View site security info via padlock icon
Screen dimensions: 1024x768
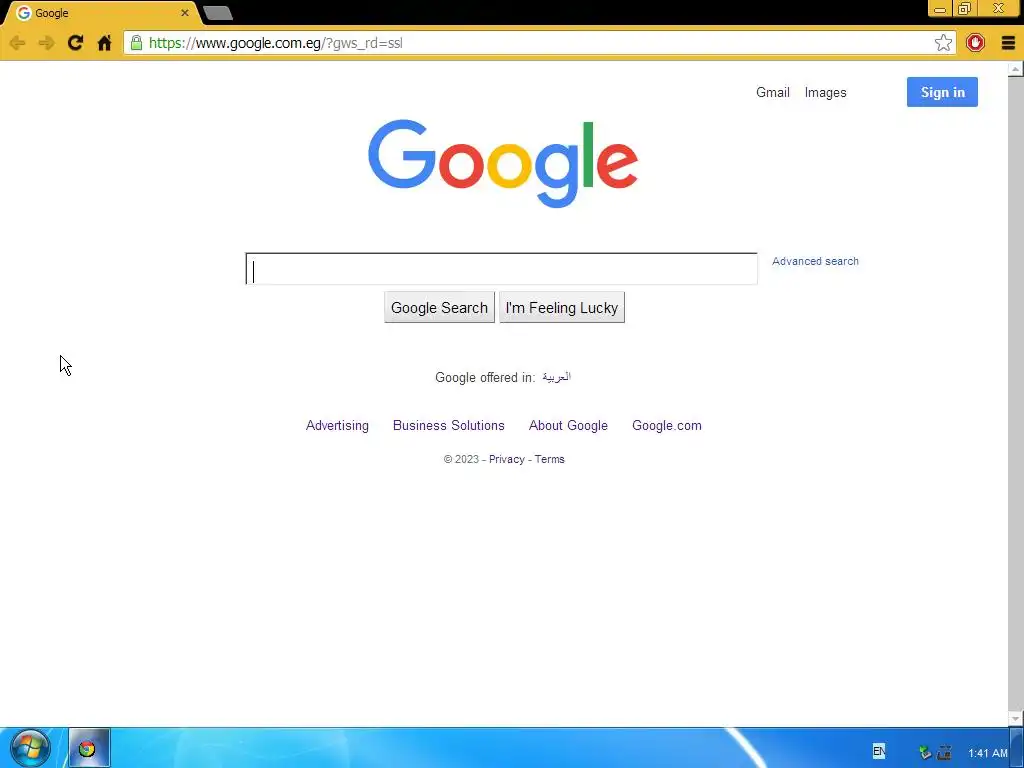(136, 43)
